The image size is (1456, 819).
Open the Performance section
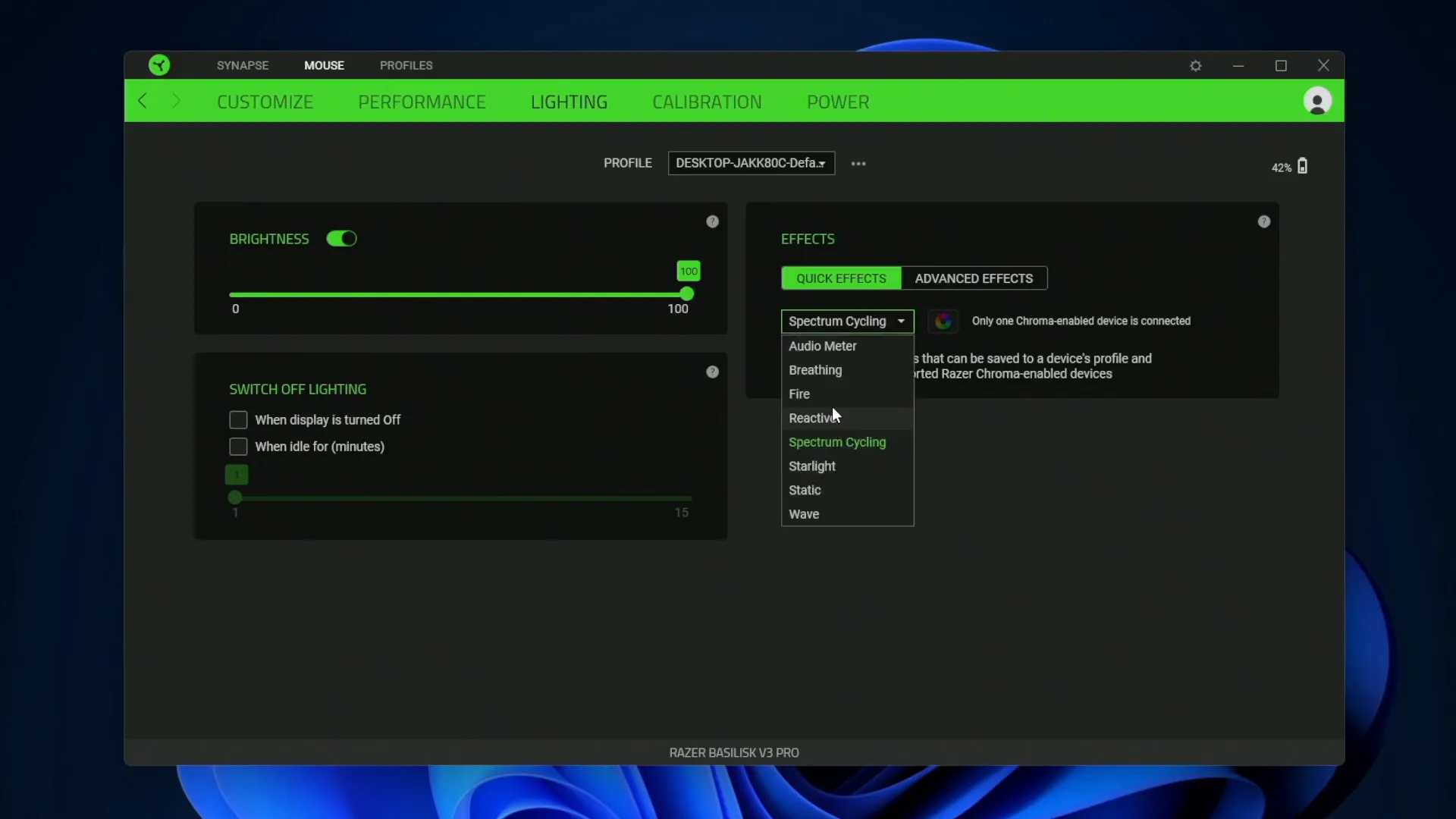pyautogui.click(x=422, y=102)
